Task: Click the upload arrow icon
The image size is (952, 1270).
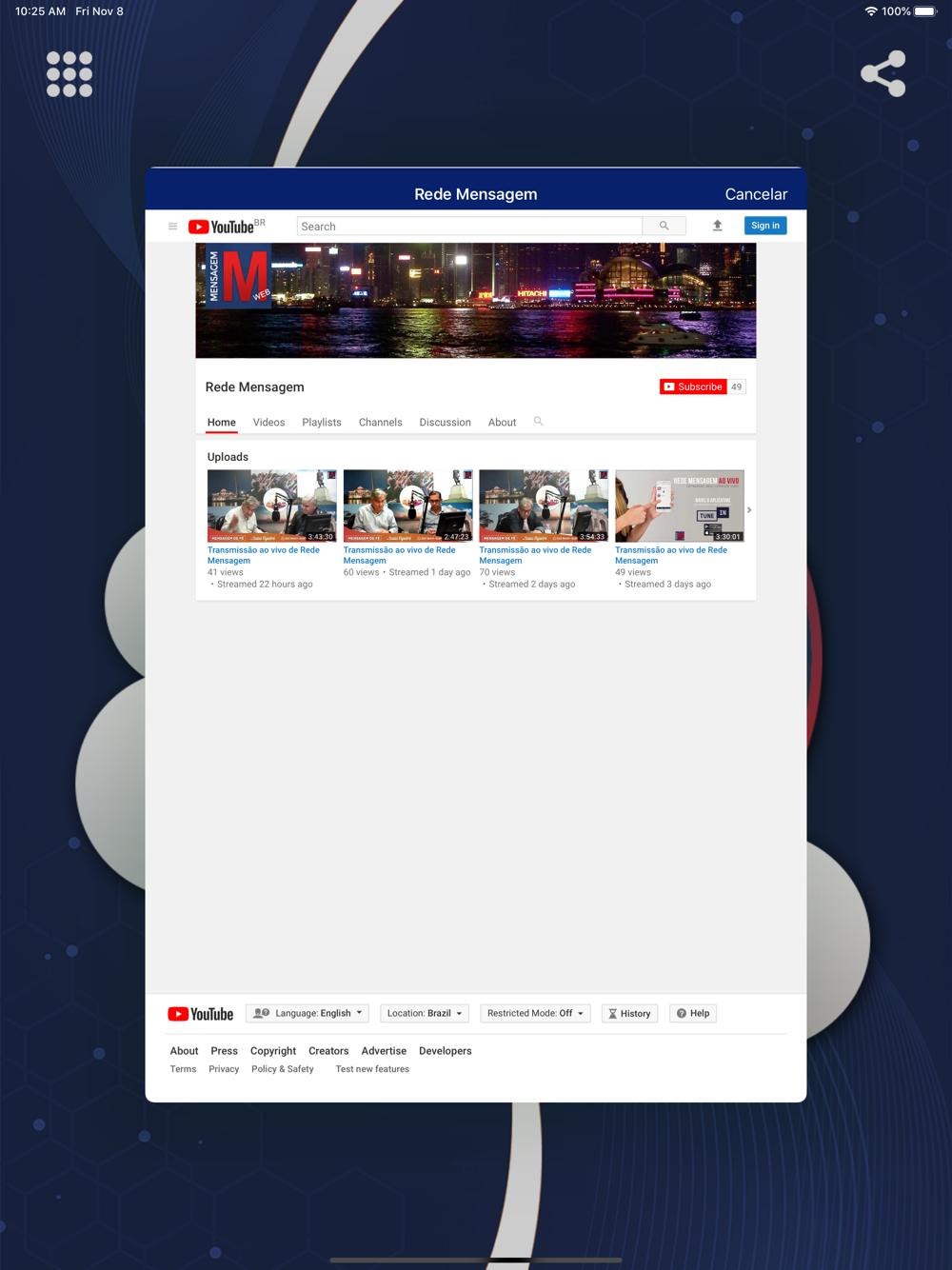Action: [x=718, y=226]
